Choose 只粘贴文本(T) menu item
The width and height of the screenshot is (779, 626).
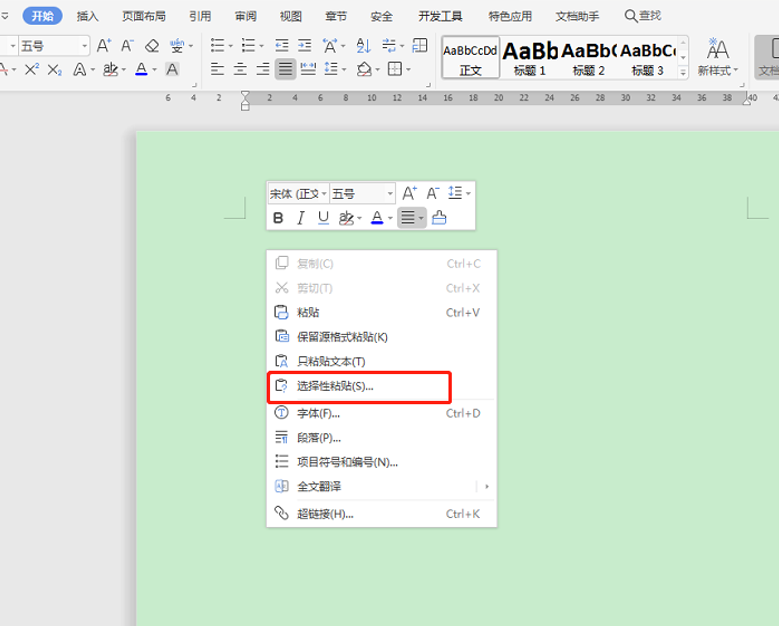[382, 361]
